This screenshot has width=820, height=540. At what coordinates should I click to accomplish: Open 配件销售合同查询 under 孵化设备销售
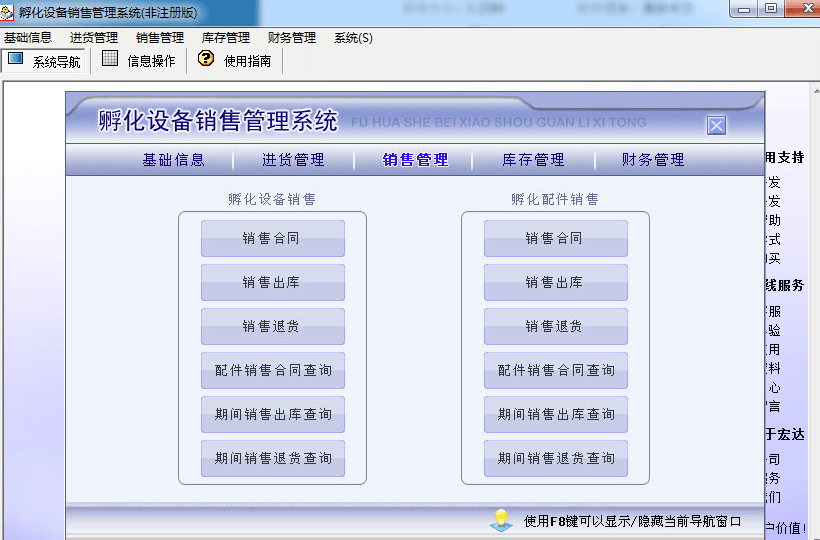272,370
